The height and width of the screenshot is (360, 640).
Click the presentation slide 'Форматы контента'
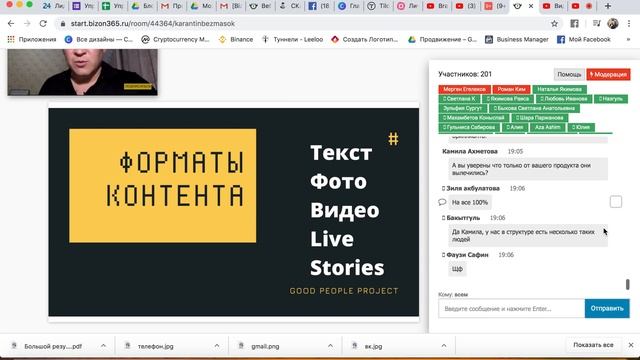(233, 212)
